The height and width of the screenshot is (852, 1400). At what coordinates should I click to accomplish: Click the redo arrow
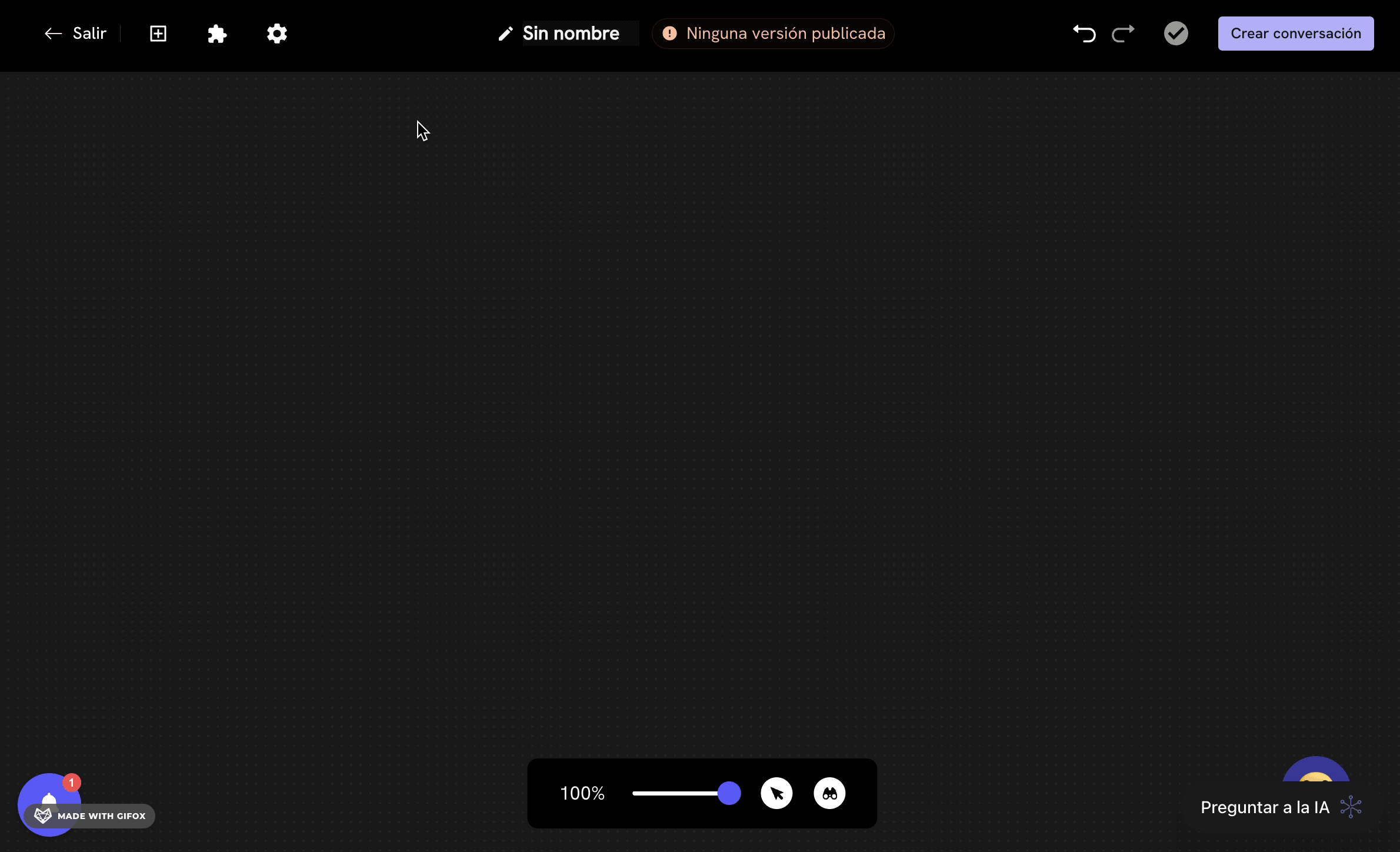[x=1123, y=34]
